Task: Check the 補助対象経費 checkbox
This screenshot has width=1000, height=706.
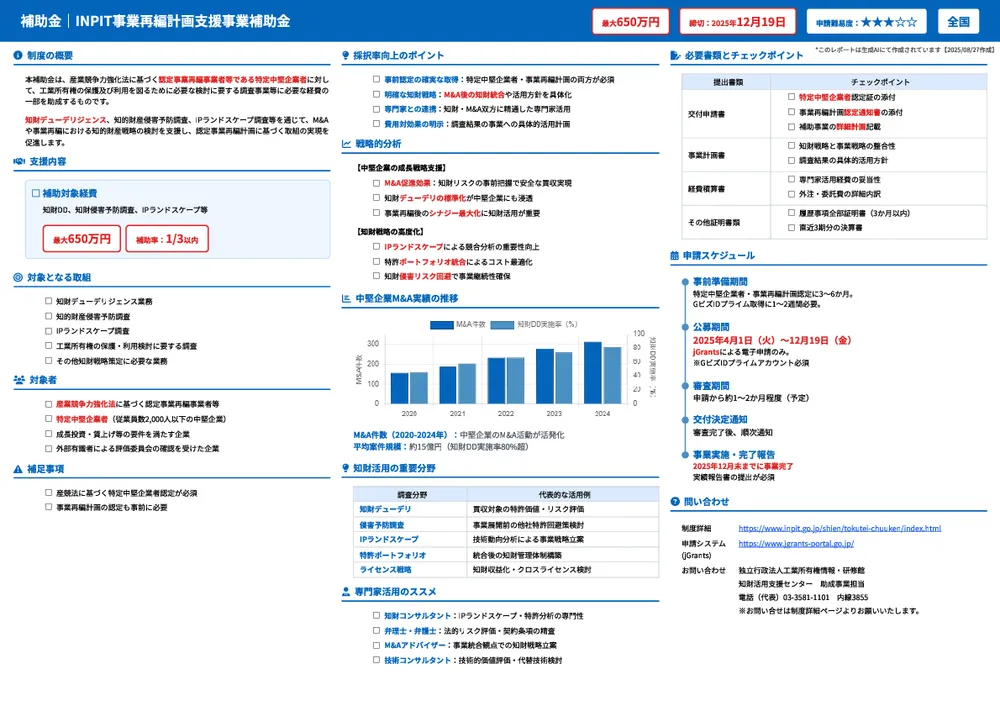Action: [x=36, y=193]
